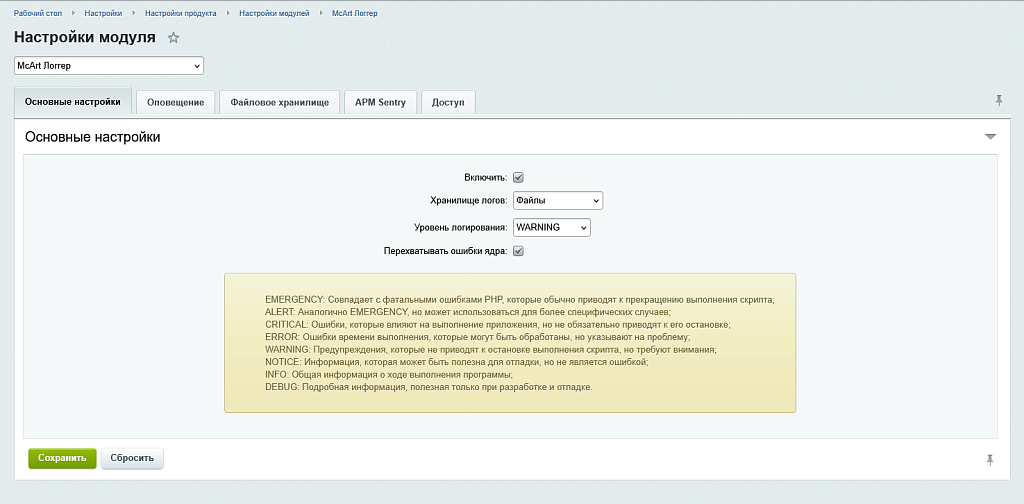1024x504 pixels.
Task: Open the McArt Логгер module selector
Action: point(108,66)
